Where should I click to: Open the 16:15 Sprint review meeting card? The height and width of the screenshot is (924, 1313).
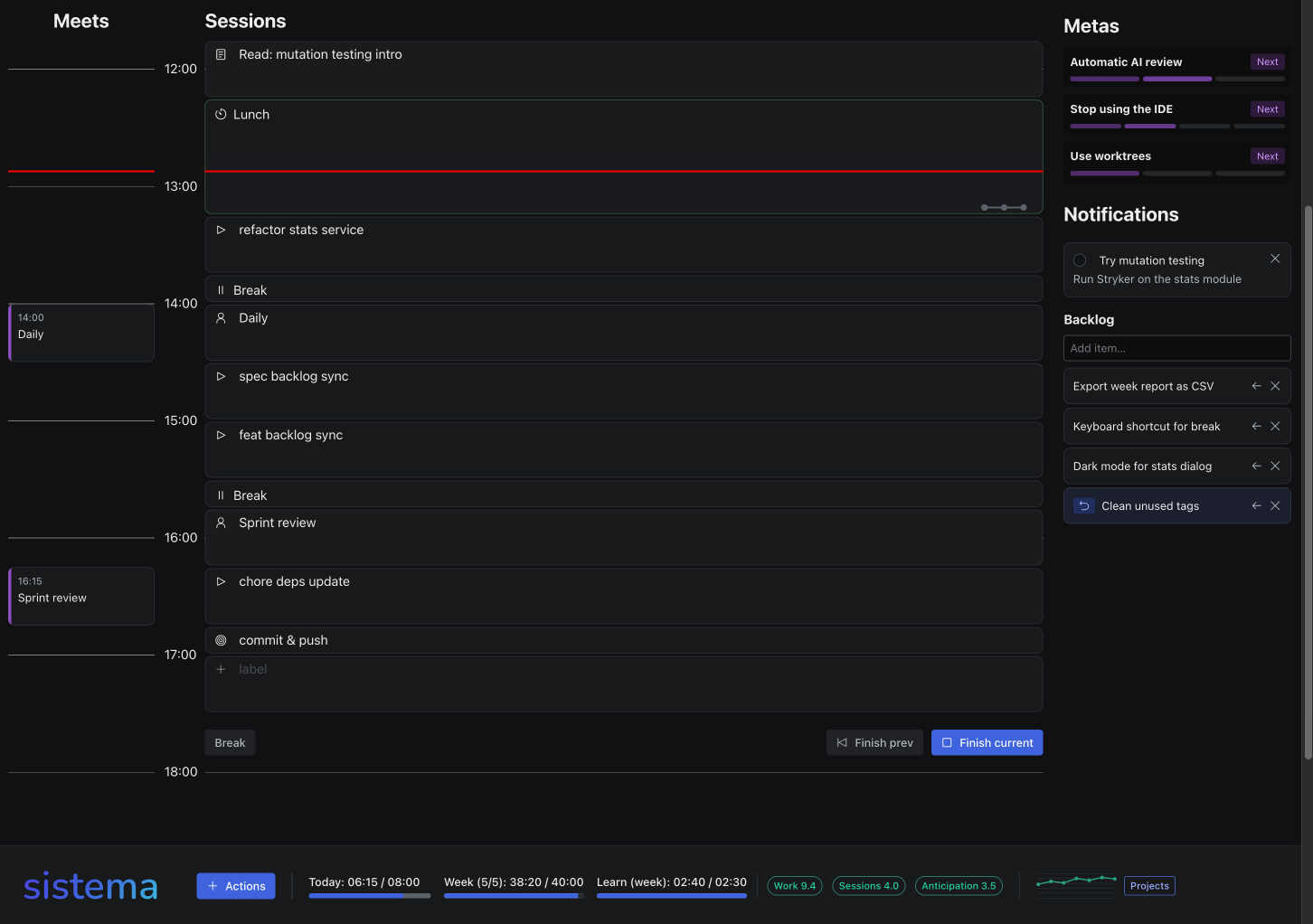(81, 596)
